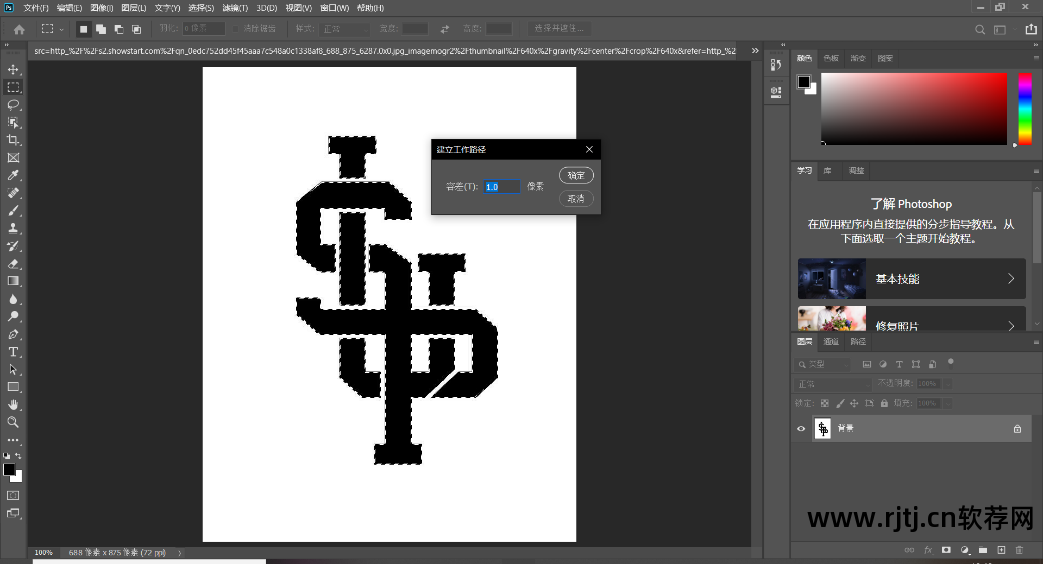Open the layer blend mode 正常 dropdown
Screen dimensions: 1043x564
[833, 384]
